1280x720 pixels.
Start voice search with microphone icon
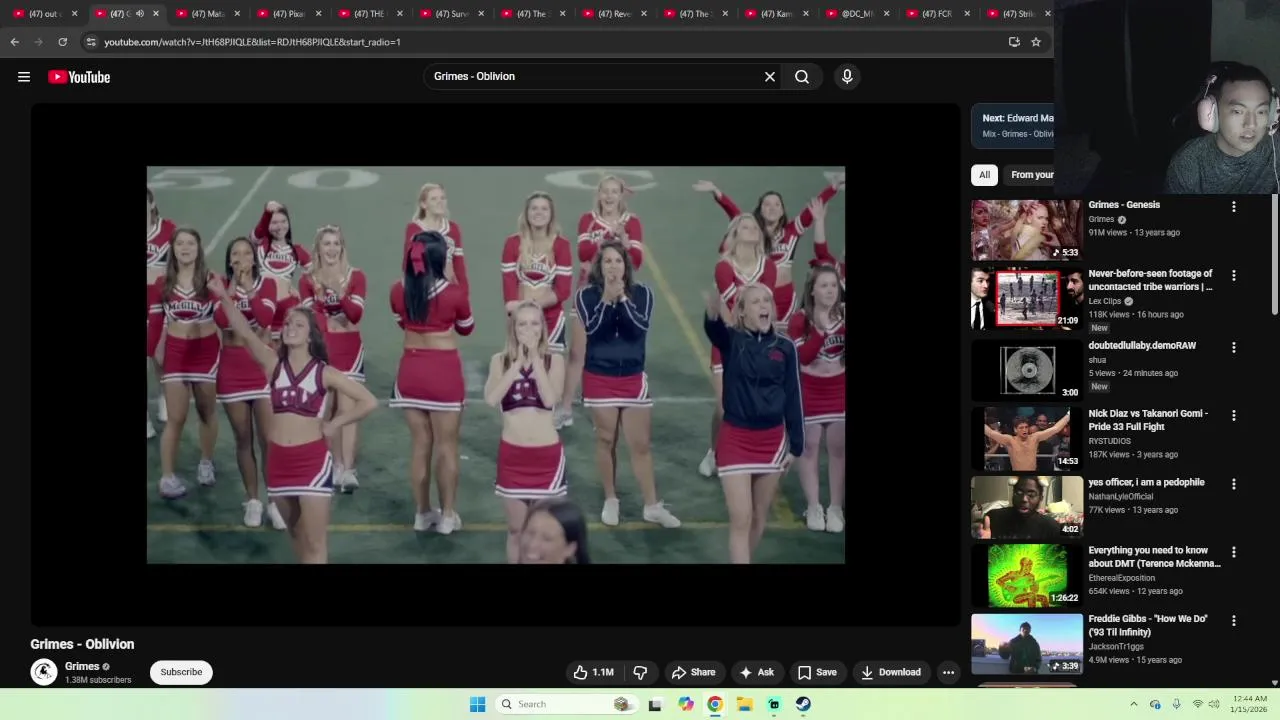(847, 77)
